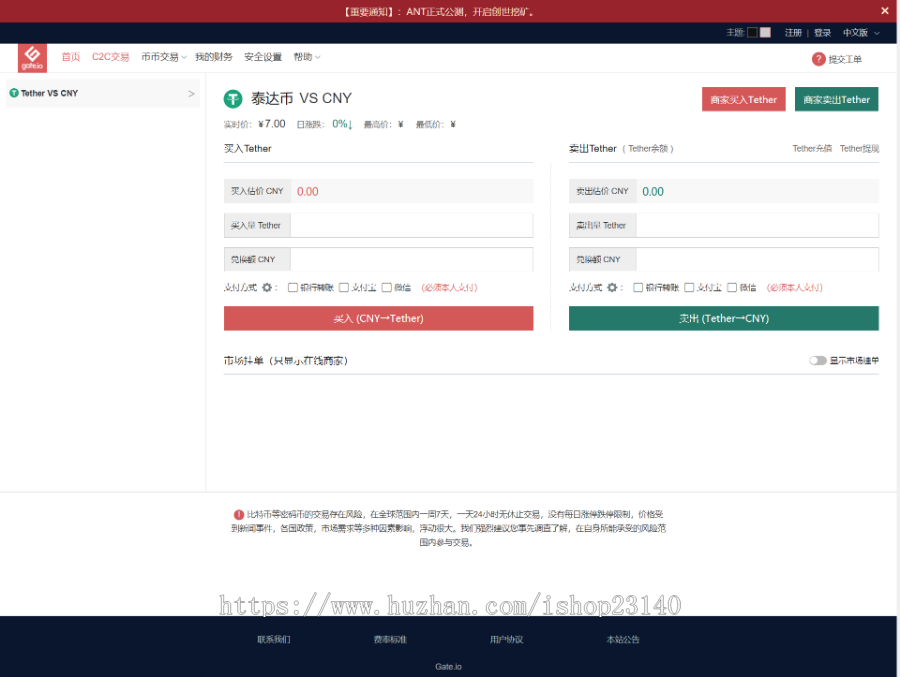Check sell-side bank transfer checkbox

638,287
